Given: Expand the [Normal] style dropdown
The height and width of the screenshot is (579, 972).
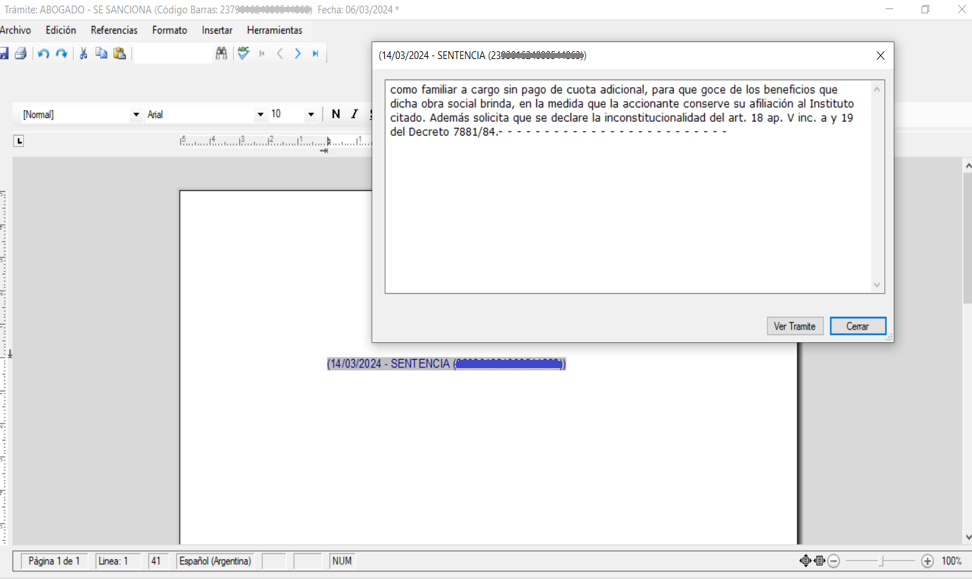Looking at the screenshot, I should [x=136, y=115].
